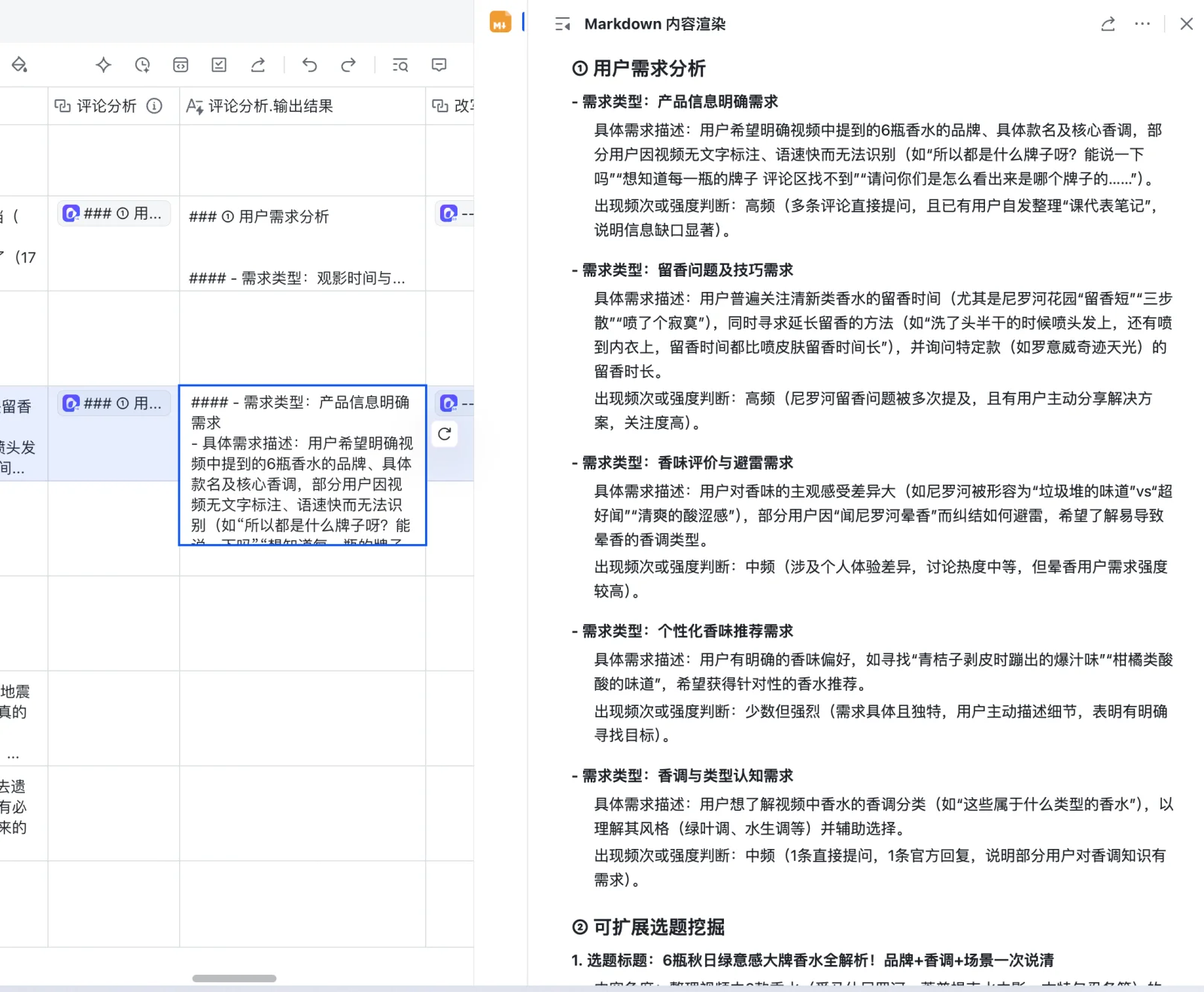Screen dimensions: 1204x992
Task: Click the Markdown 内容渲染 panel title
Action: click(x=655, y=24)
